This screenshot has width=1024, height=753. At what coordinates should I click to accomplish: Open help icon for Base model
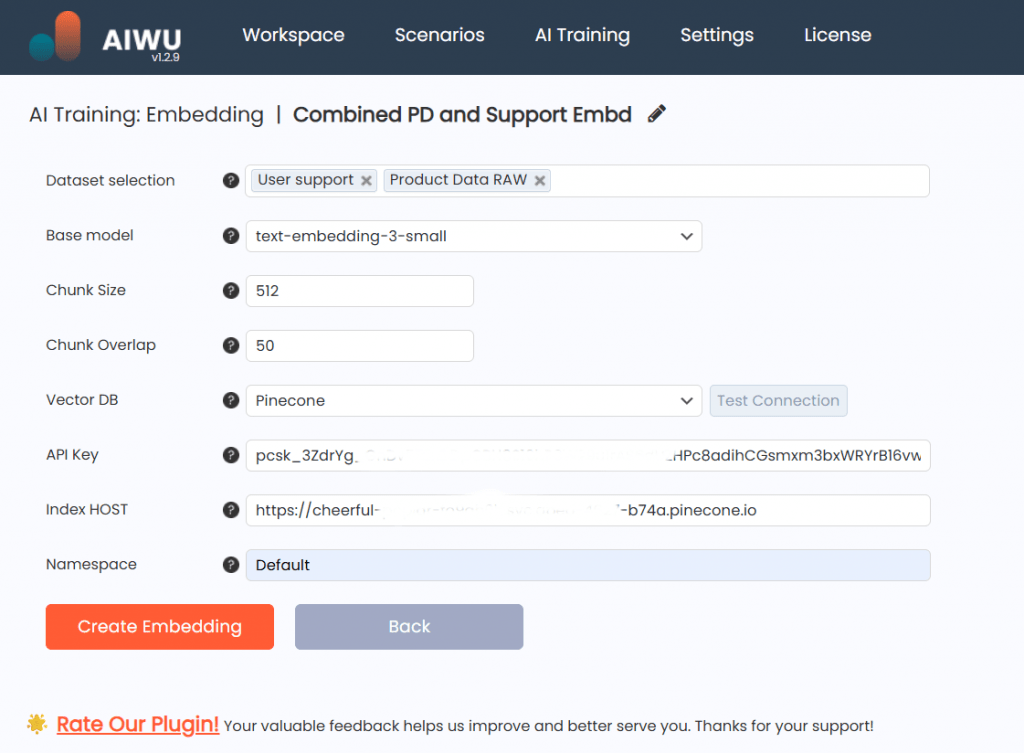[x=231, y=236]
